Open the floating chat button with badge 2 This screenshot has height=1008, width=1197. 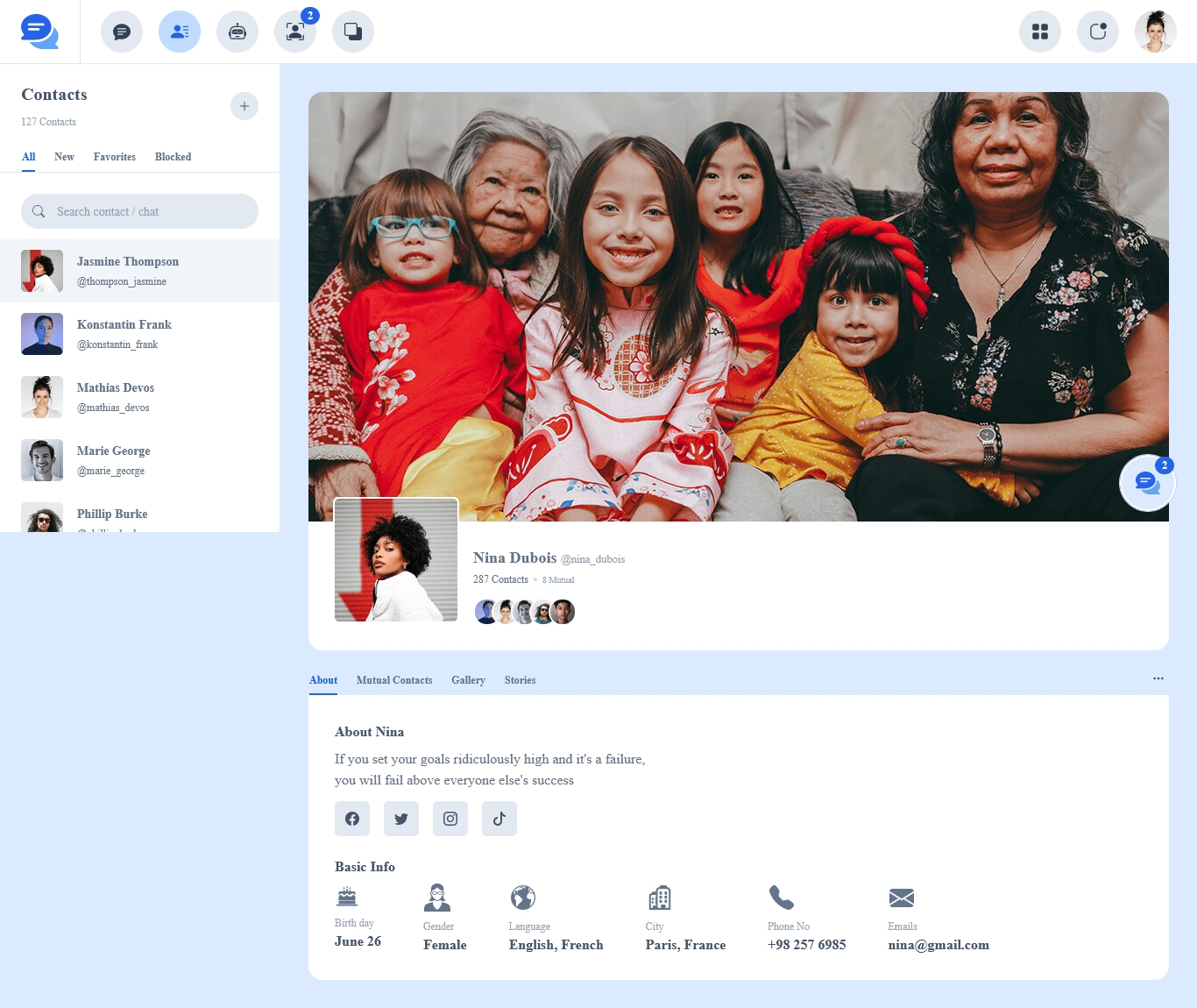[x=1147, y=483]
